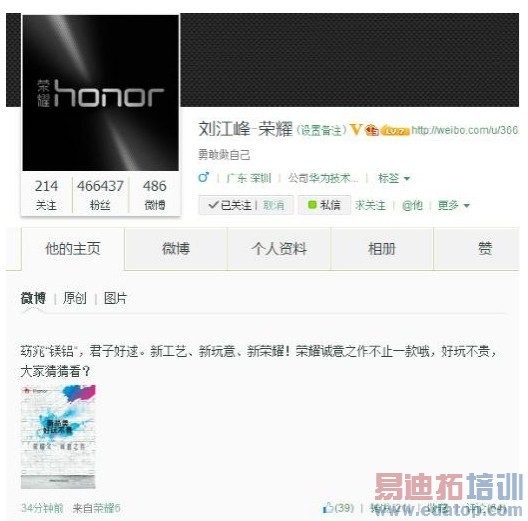Click the green 私信 message icon
The width and height of the screenshot is (528, 521).
point(312,204)
